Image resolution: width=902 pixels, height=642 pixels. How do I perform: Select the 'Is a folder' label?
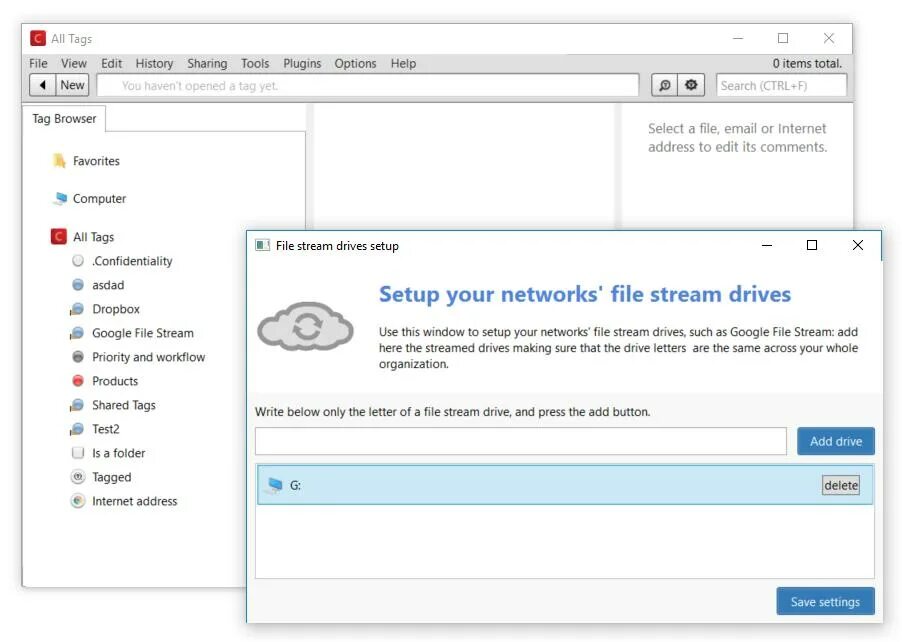[x=119, y=453]
